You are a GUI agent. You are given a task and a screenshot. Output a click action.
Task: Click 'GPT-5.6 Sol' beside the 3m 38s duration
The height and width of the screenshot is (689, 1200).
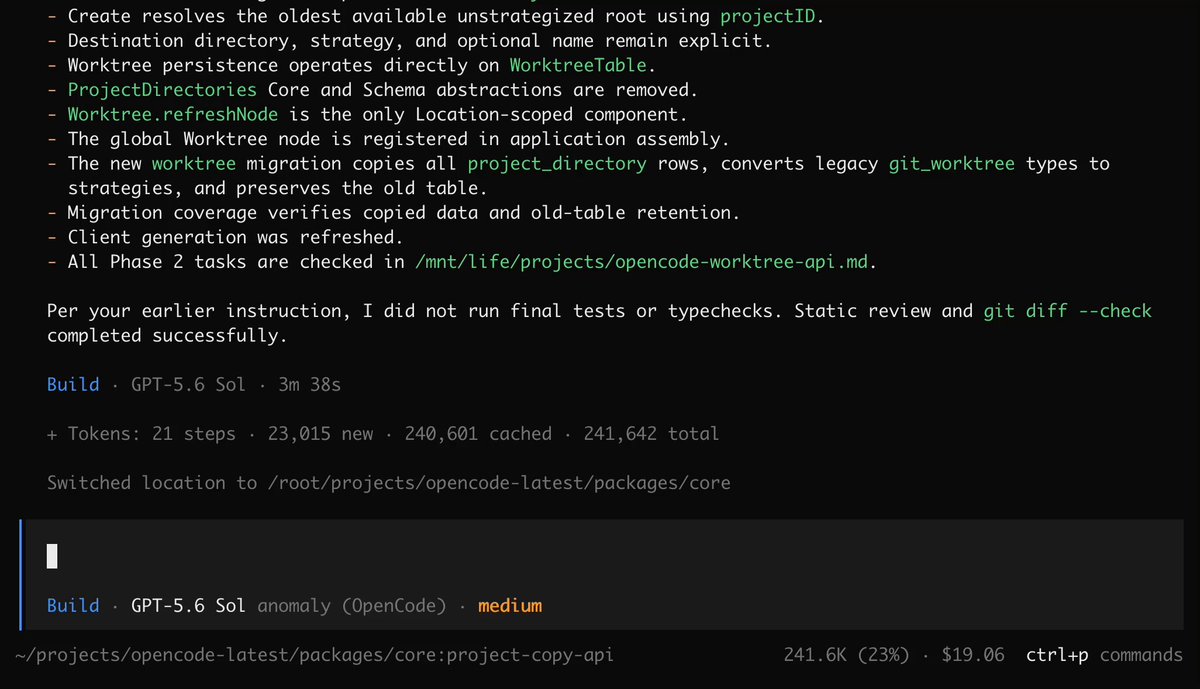click(188, 384)
